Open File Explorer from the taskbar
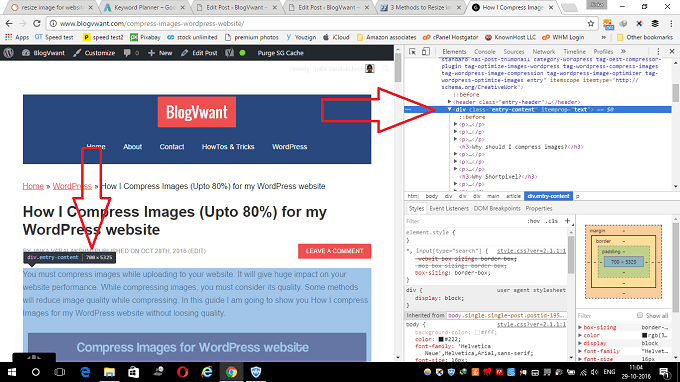This screenshot has width=680, height=382. (x=109, y=372)
